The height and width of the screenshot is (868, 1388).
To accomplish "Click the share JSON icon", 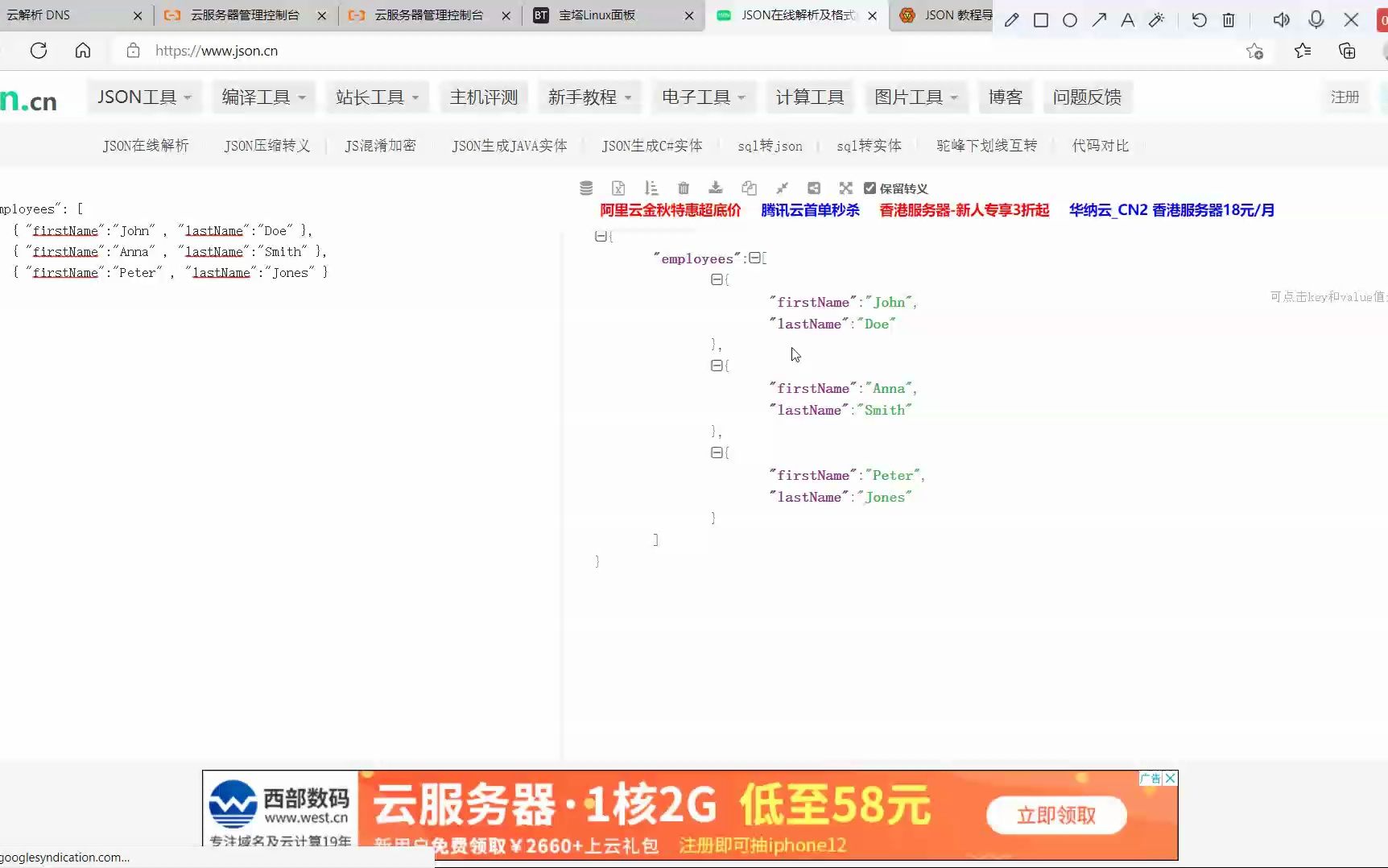I will (x=814, y=188).
